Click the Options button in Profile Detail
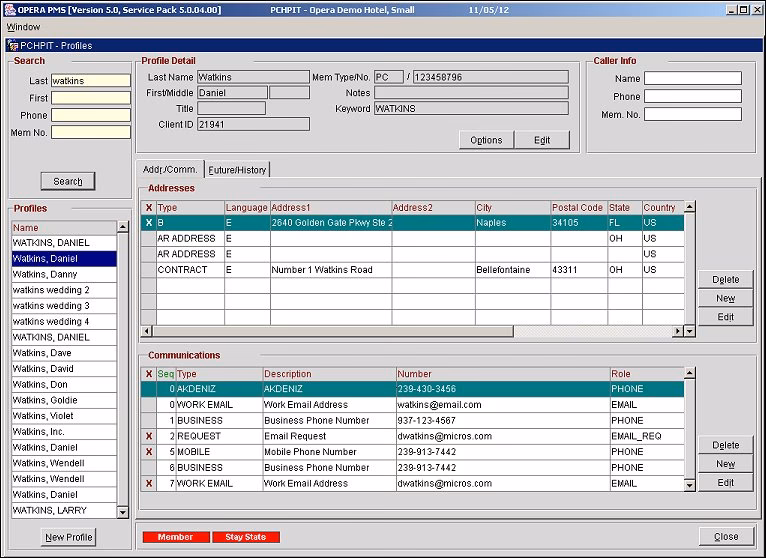 click(486, 140)
